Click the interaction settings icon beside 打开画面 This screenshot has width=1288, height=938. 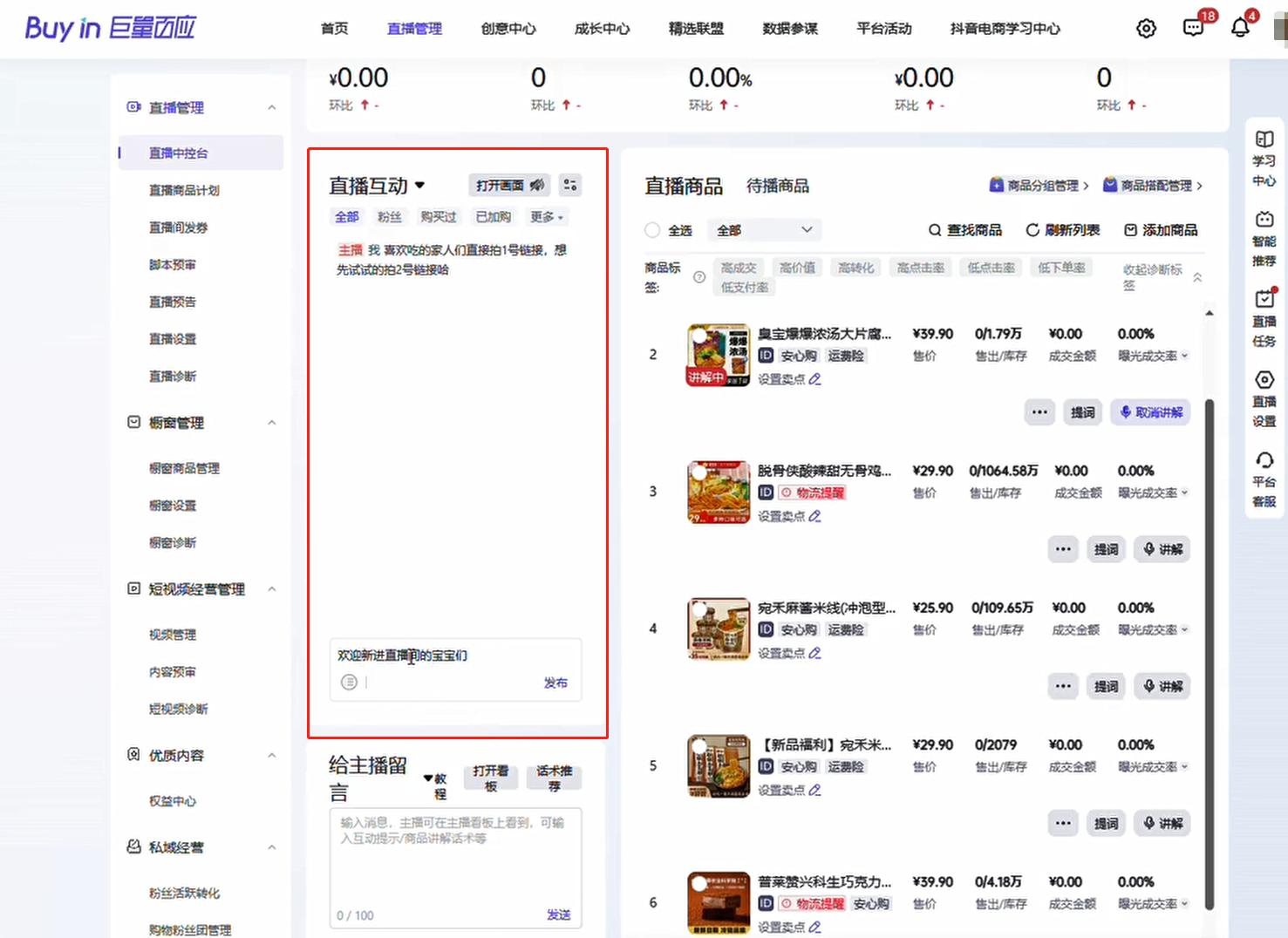coord(570,185)
